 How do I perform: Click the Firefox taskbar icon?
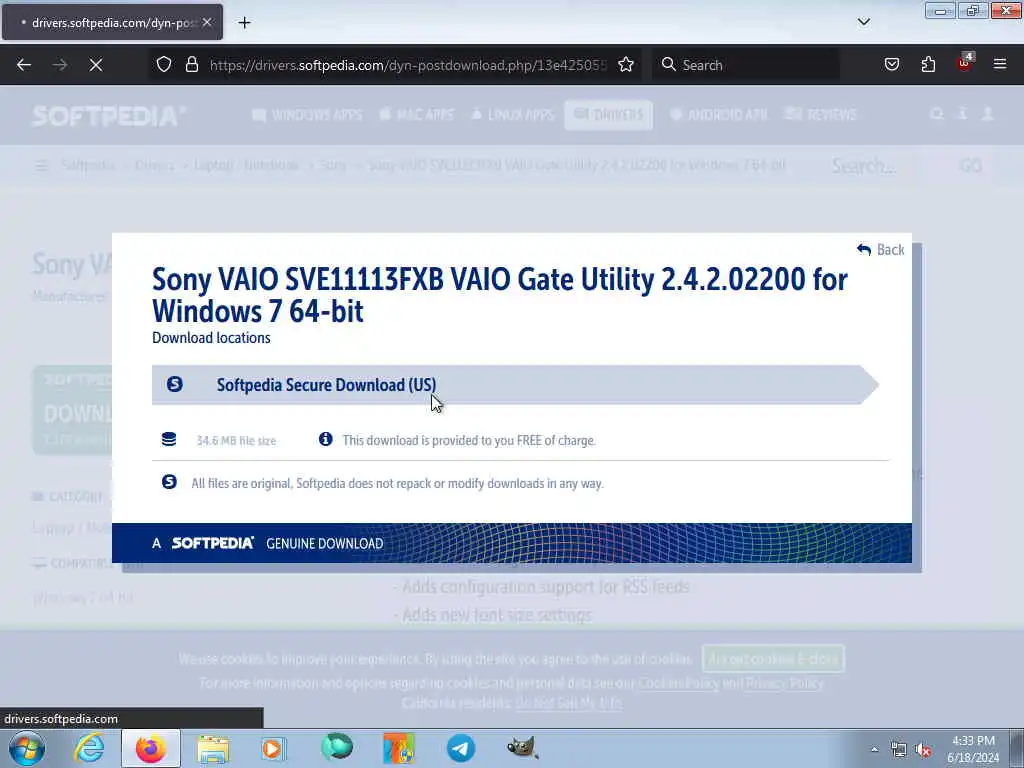pyautogui.click(x=151, y=748)
